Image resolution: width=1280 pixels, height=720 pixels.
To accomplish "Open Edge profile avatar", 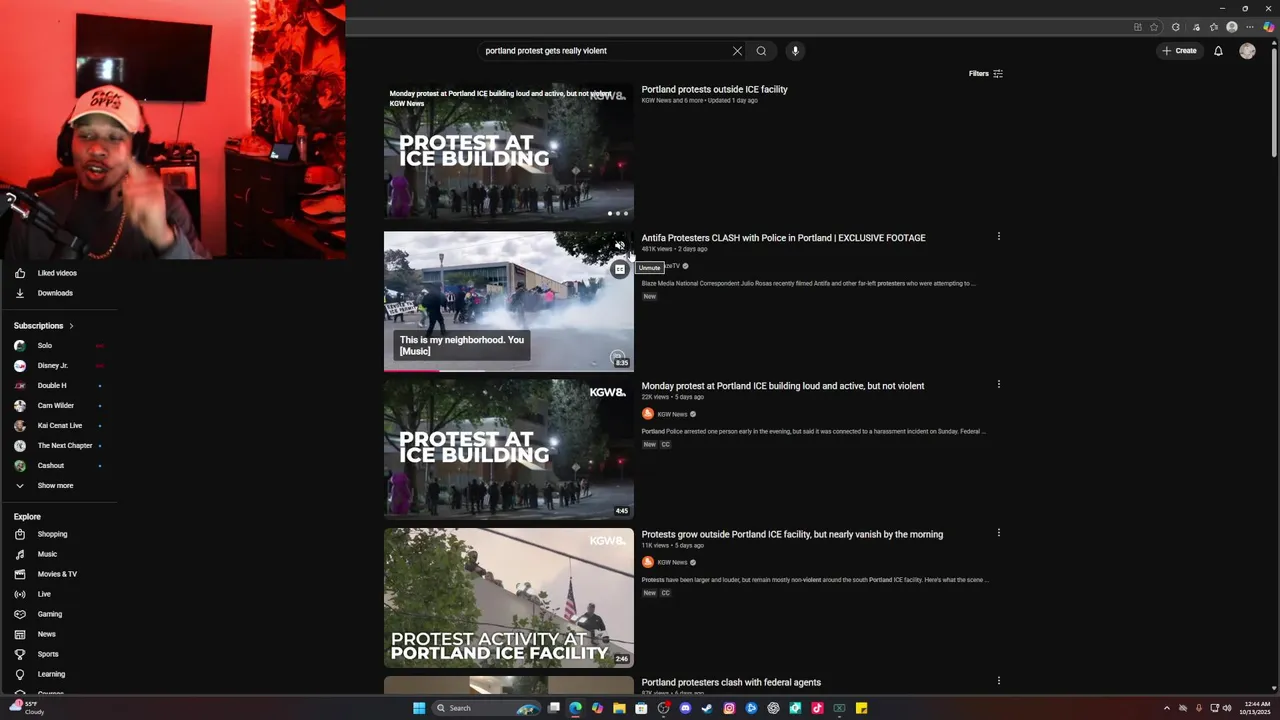I will (x=1232, y=27).
